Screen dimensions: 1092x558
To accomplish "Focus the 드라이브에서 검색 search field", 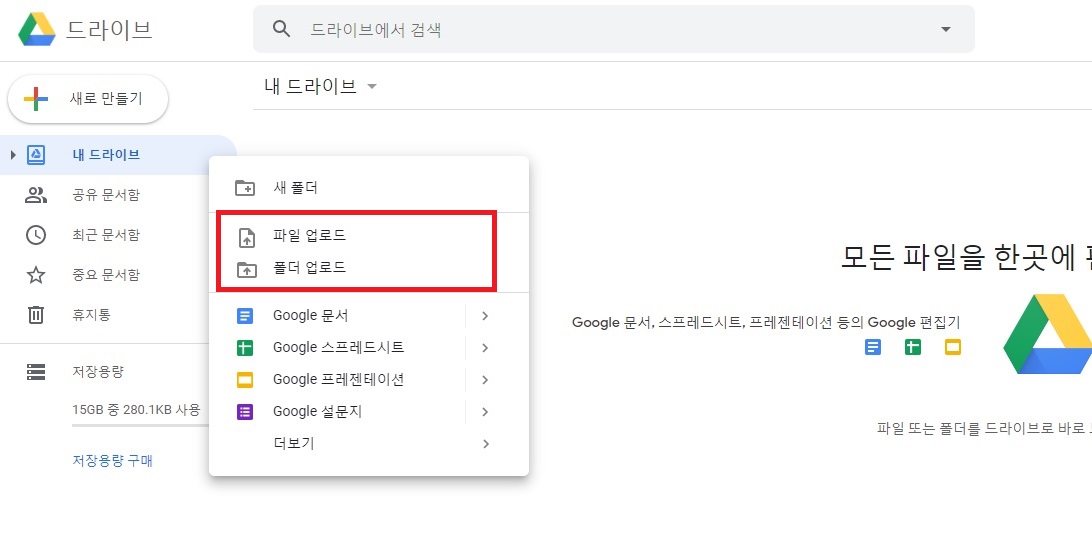I will pos(614,29).
